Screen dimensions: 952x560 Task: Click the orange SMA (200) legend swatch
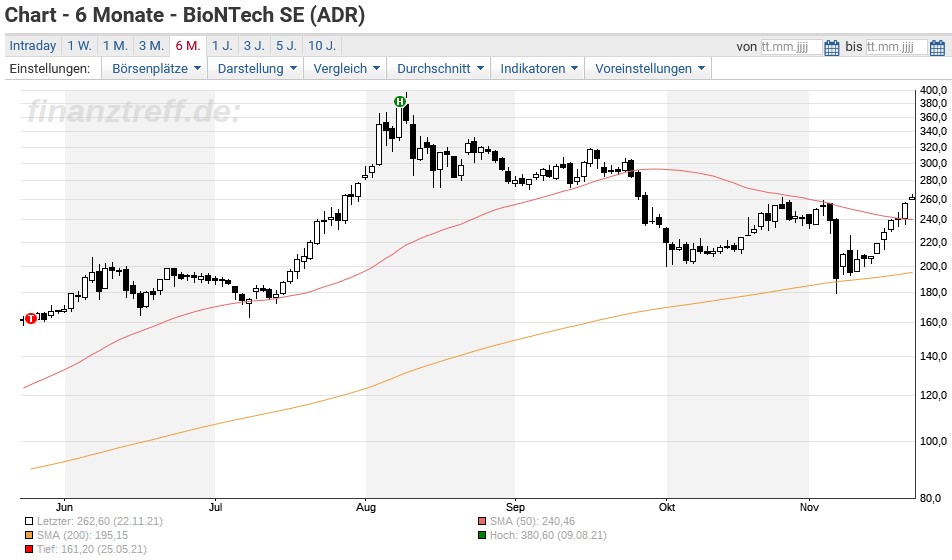[x=29, y=535]
